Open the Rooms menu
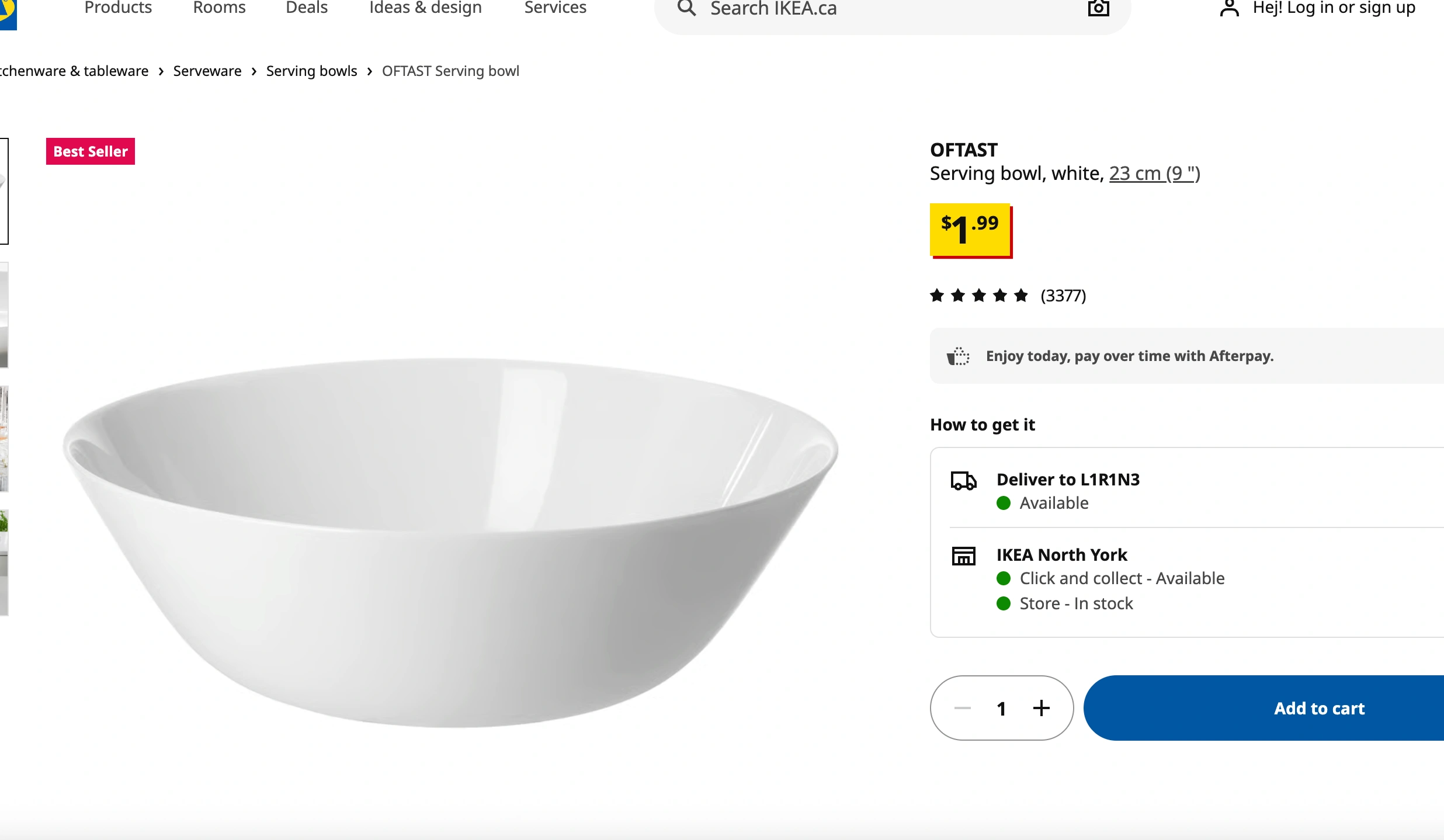 (x=219, y=8)
